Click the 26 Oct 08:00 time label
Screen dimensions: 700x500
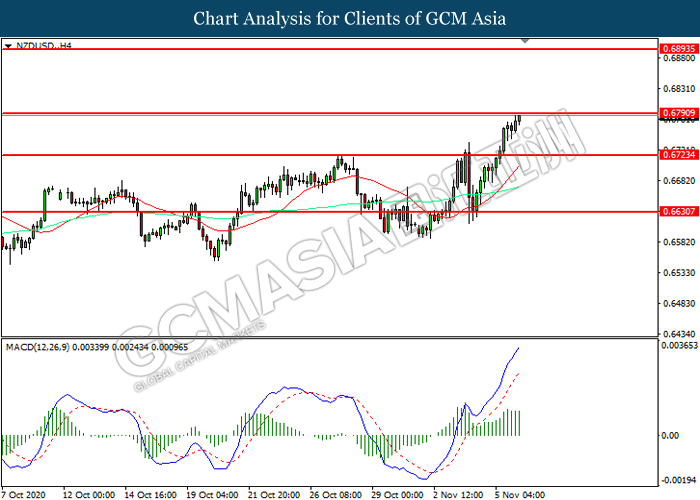point(335,495)
